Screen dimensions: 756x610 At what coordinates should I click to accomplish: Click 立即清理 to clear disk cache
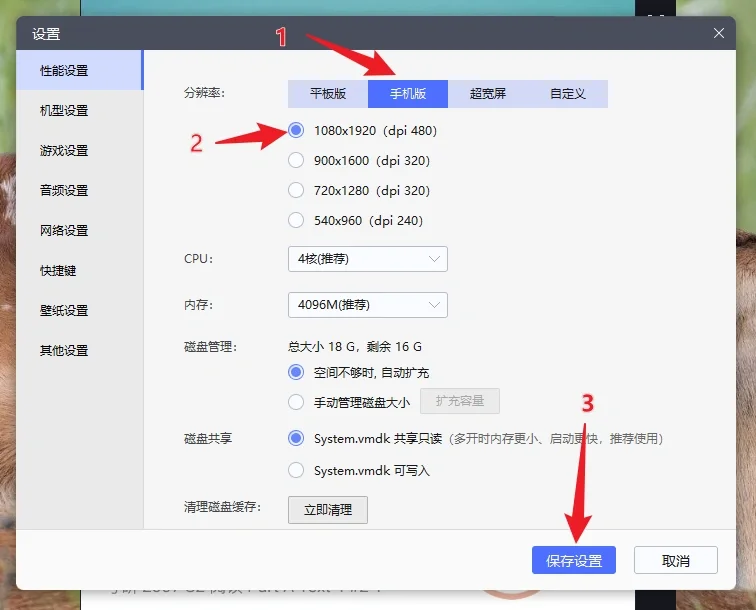click(x=328, y=510)
